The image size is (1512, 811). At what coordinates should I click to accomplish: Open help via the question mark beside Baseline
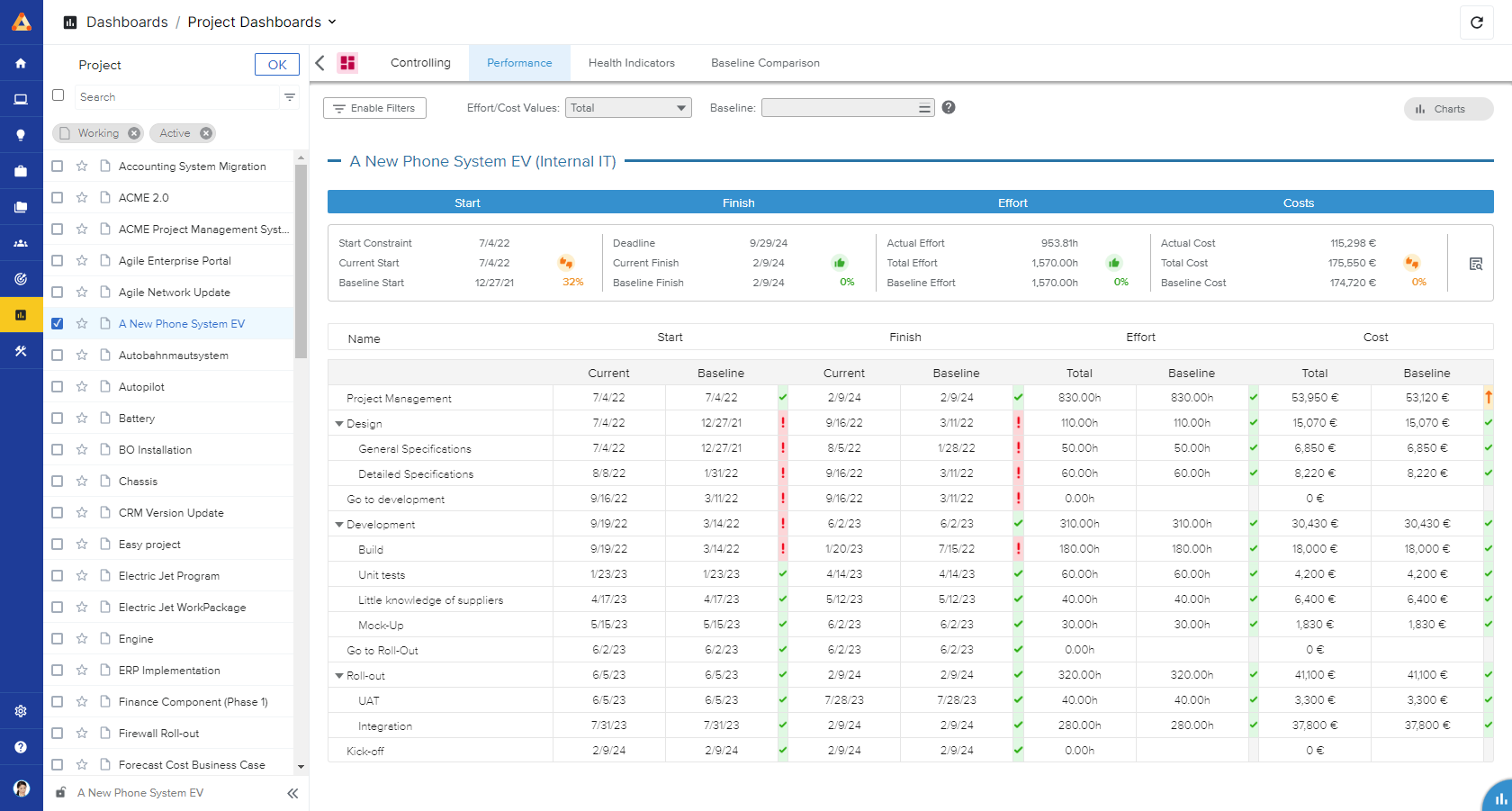click(949, 107)
